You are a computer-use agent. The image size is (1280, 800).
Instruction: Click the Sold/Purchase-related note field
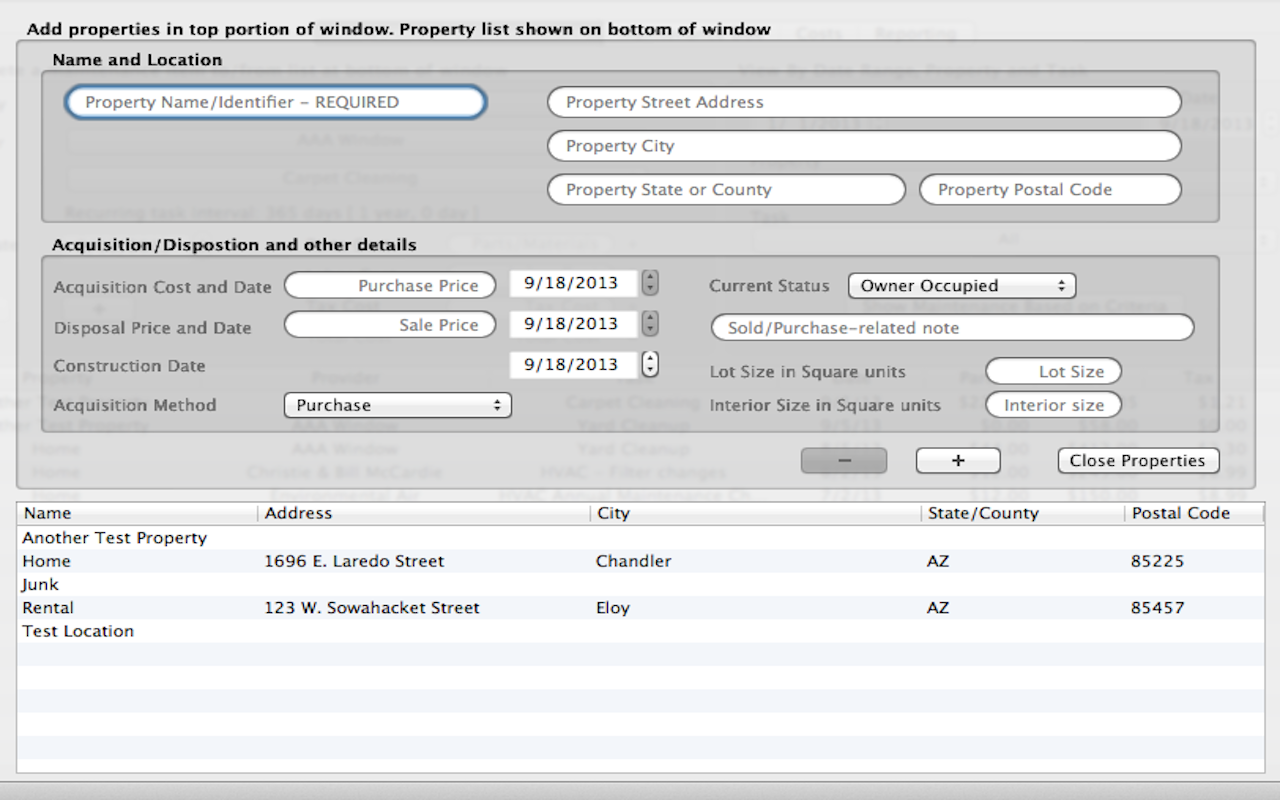[952, 328]
